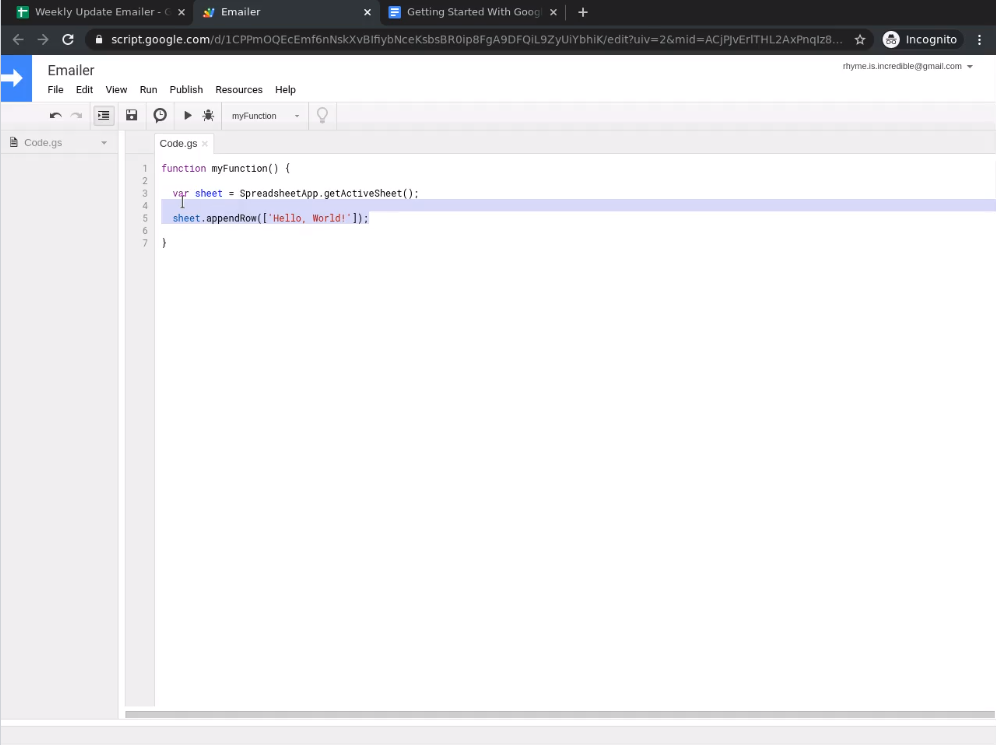
Task: Go back with browser back arrow
Action: tap(18, 39)
